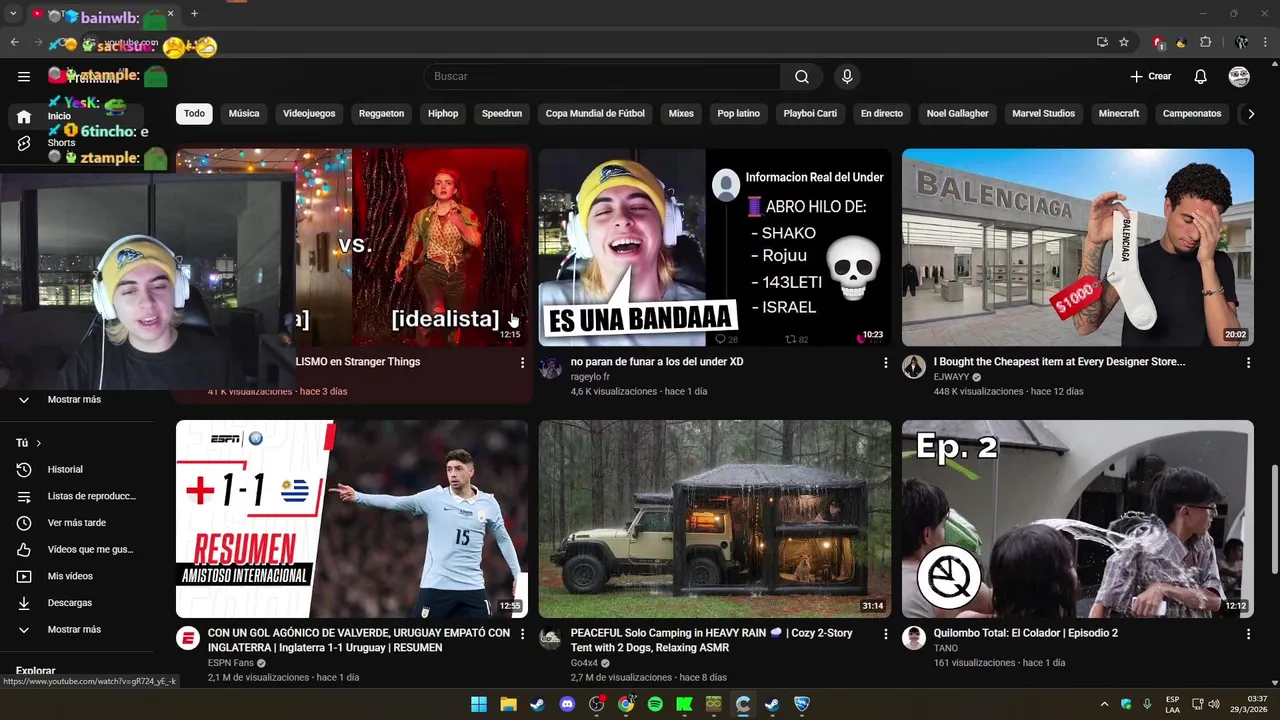Click the page vertical scrollbar thumb
Image resolution: width=1280 pixels, height=720 pixels.
pos(1274,520)
